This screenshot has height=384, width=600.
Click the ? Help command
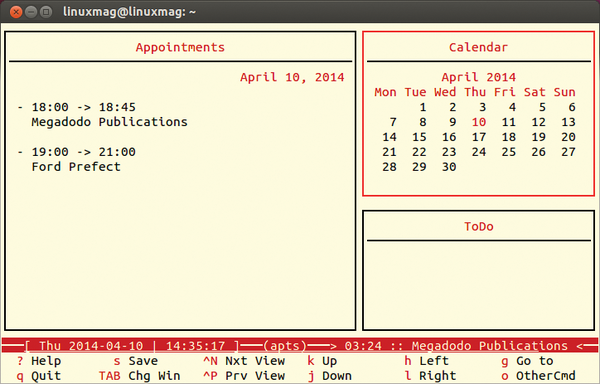(x=39, y=361)
